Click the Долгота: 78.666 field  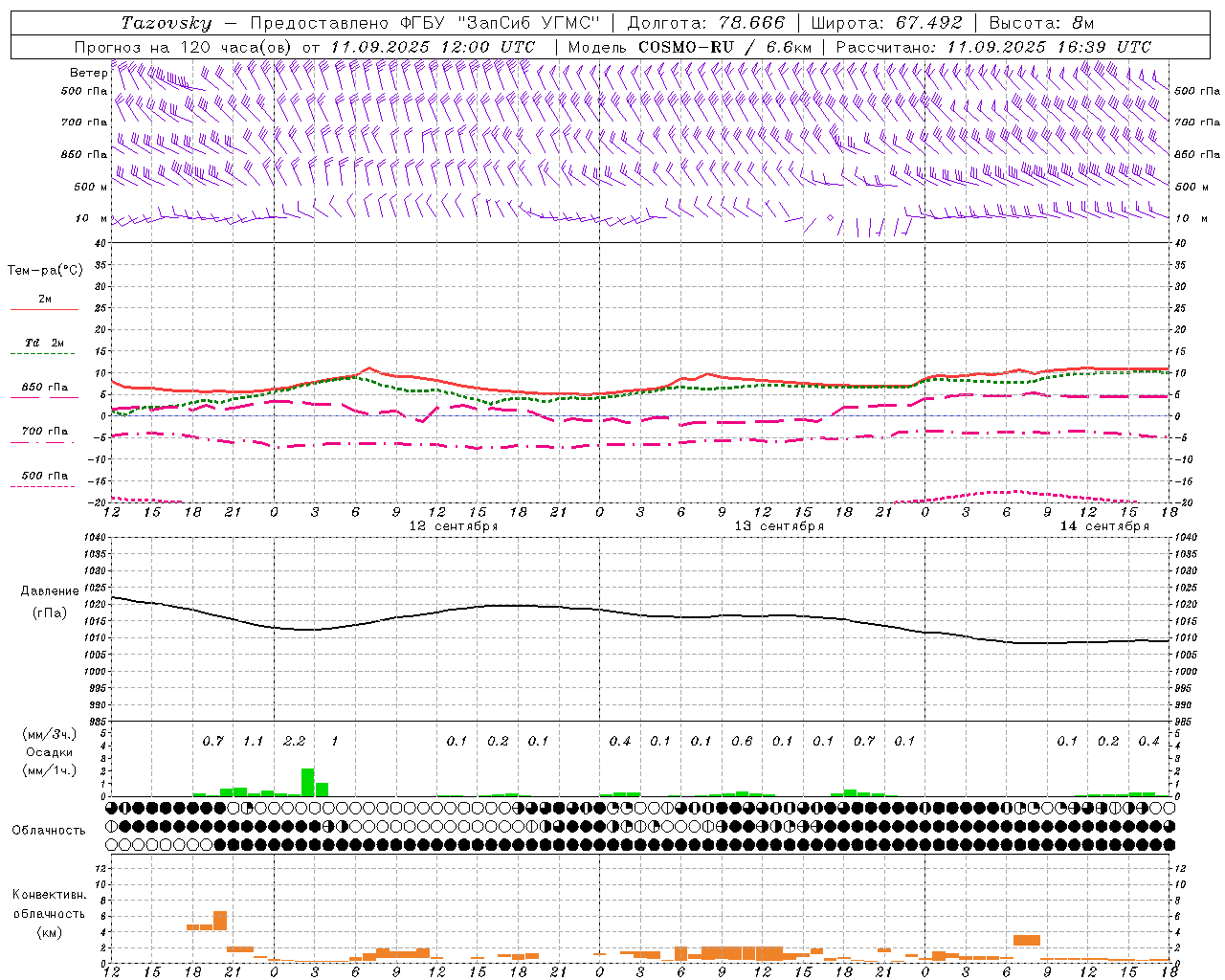click(705, 23)
